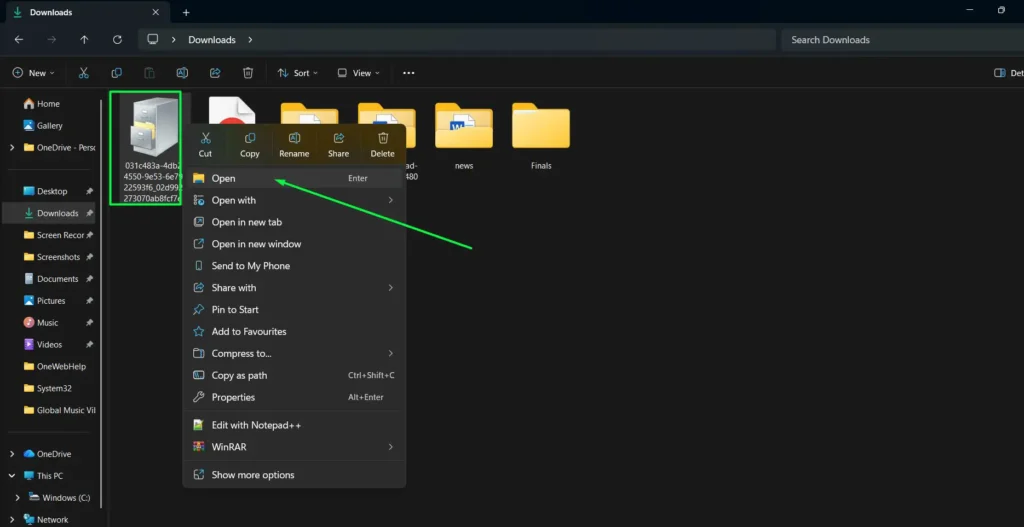Open the View dropdown
The image size is (1024, 527).
tap(359, 73)
